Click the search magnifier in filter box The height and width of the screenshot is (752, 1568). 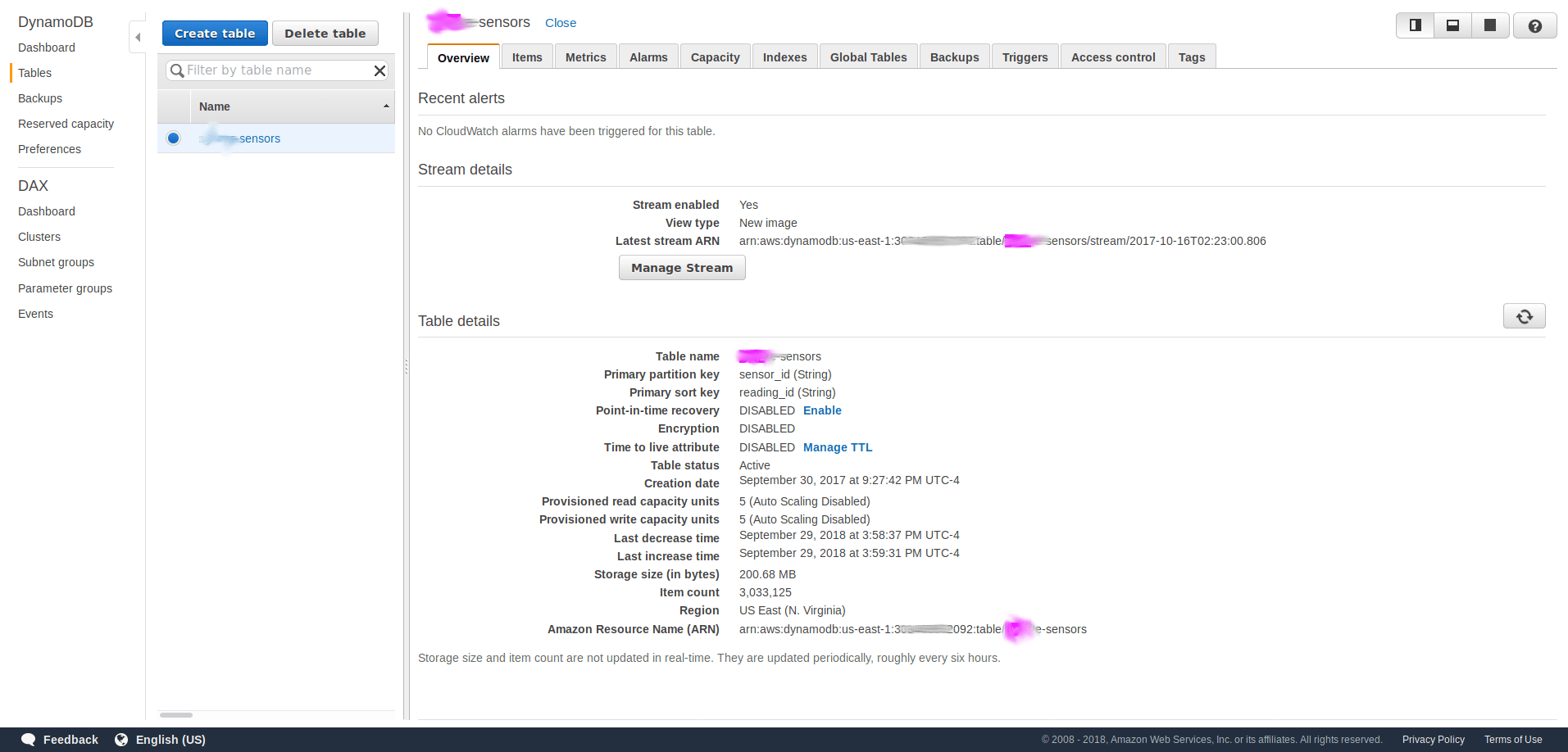coord(176,70)
